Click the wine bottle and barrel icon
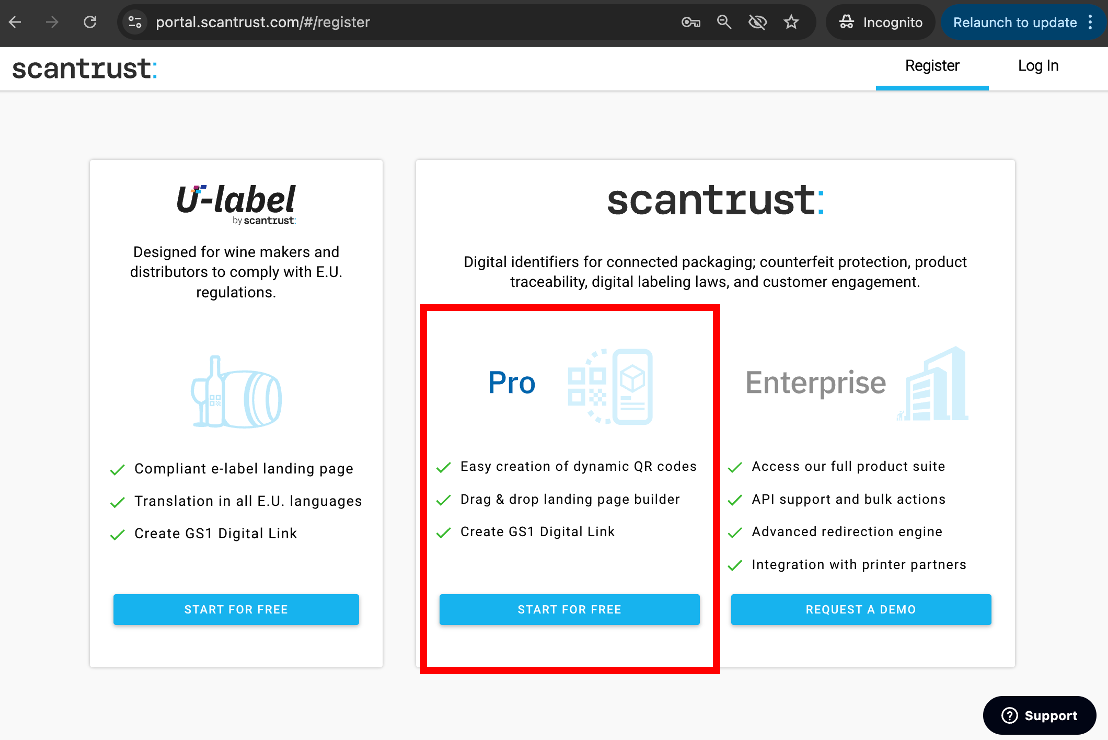The height and width of the screenshot is (740, 1108). coord(236,392)
